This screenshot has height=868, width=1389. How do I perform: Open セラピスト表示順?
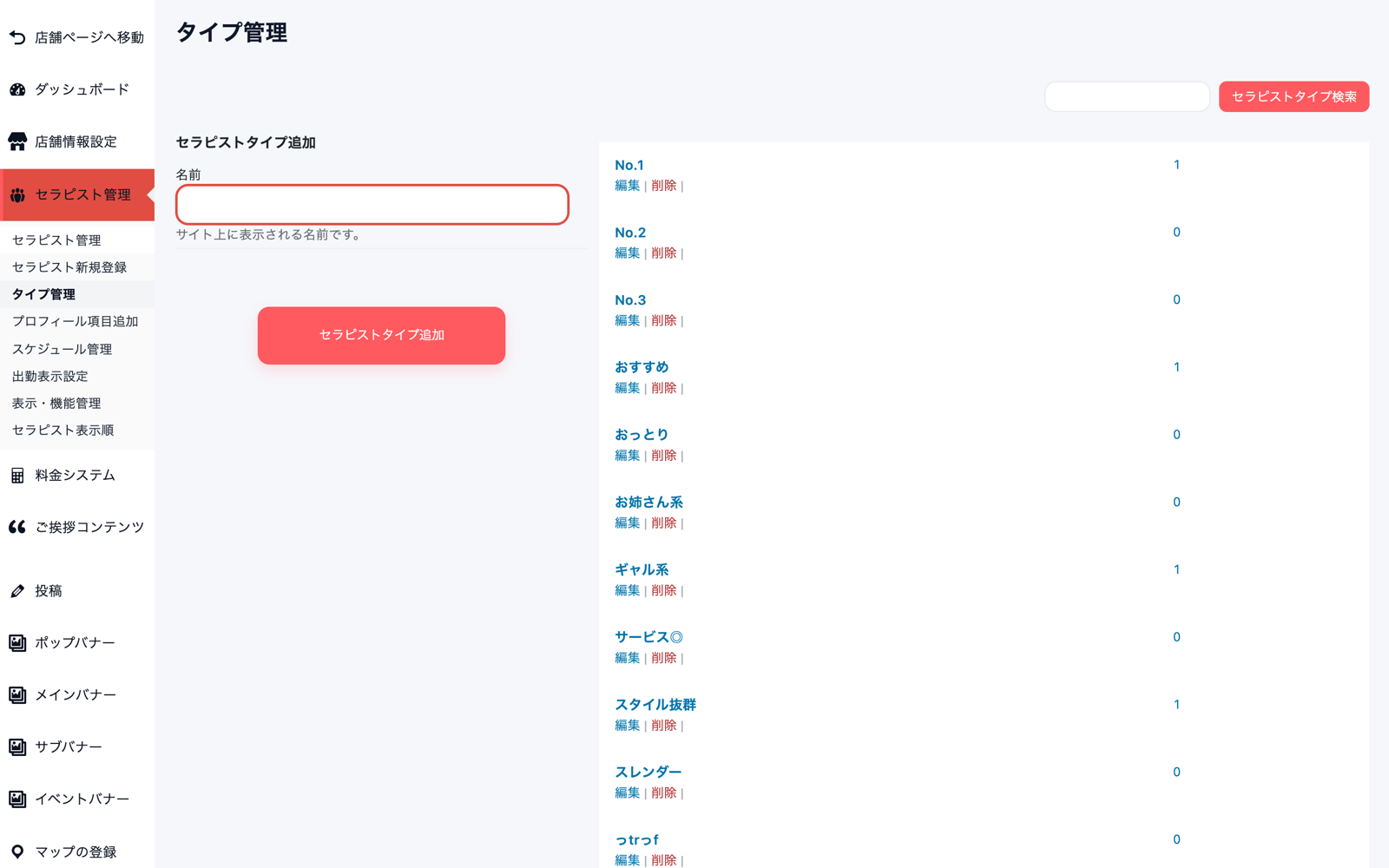click(63, 430)
